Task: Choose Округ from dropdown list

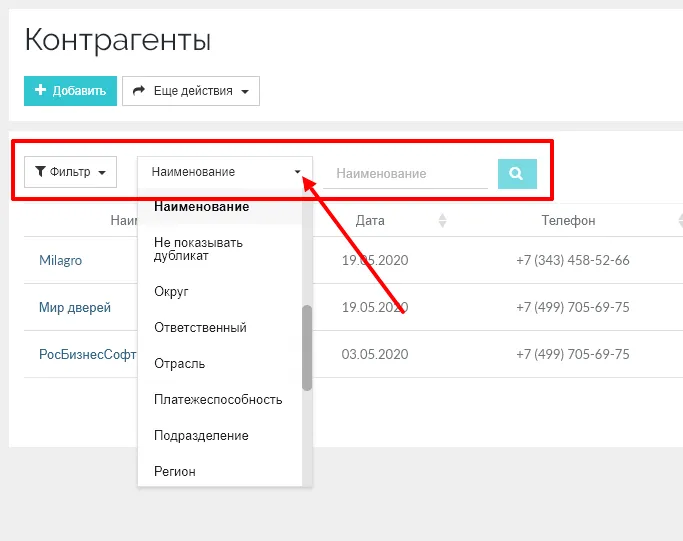Action: [171, 292]
